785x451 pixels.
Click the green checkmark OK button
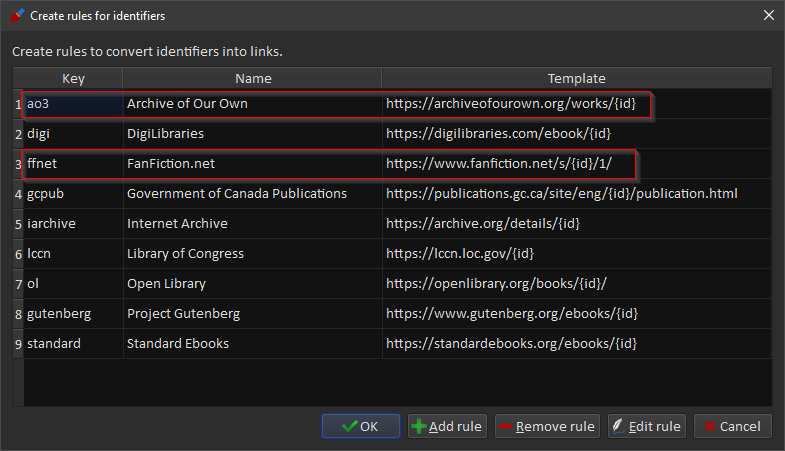pos(360,426)
